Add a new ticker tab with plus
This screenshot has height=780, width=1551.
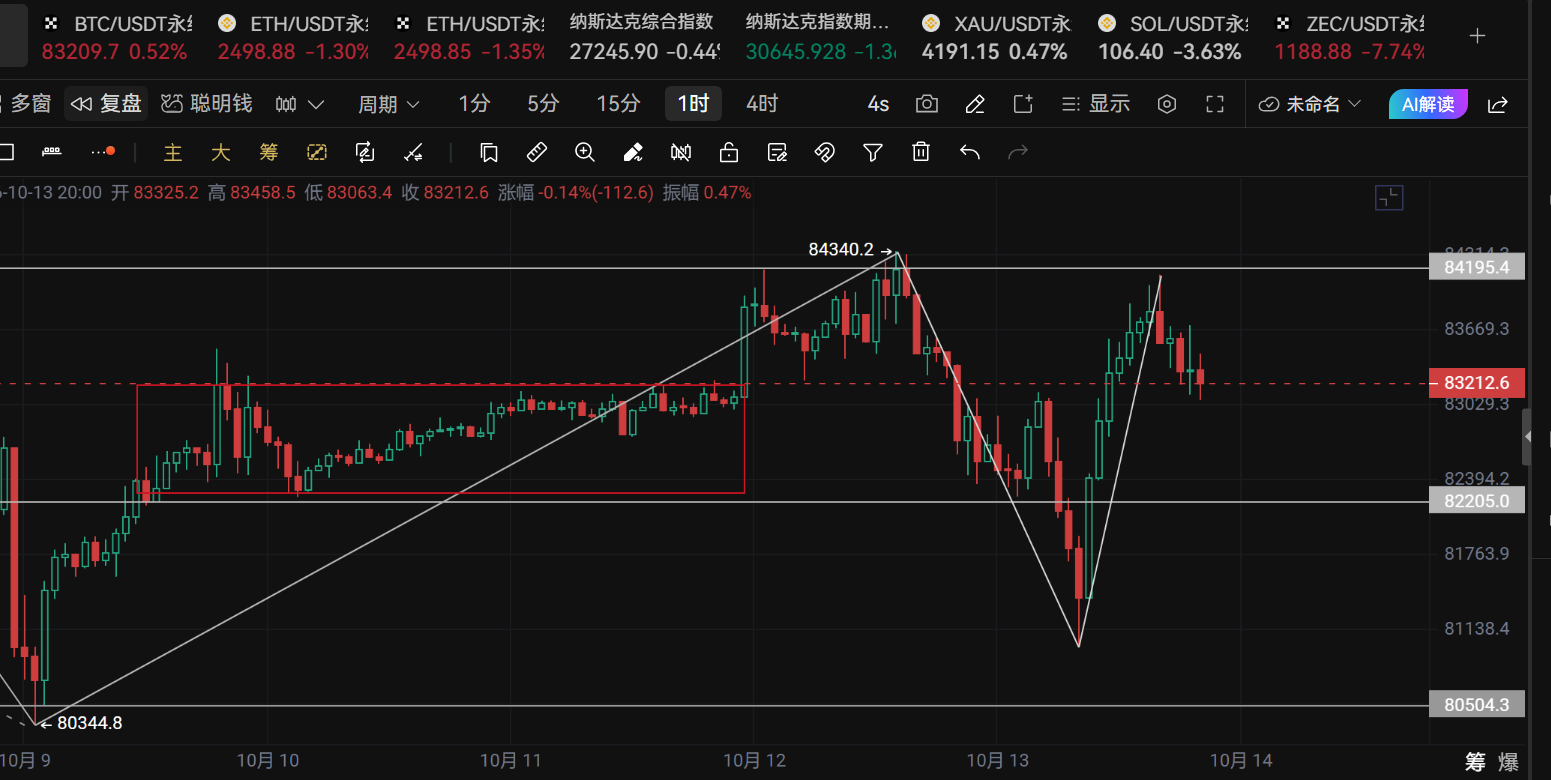click(x=1477, y=37)
